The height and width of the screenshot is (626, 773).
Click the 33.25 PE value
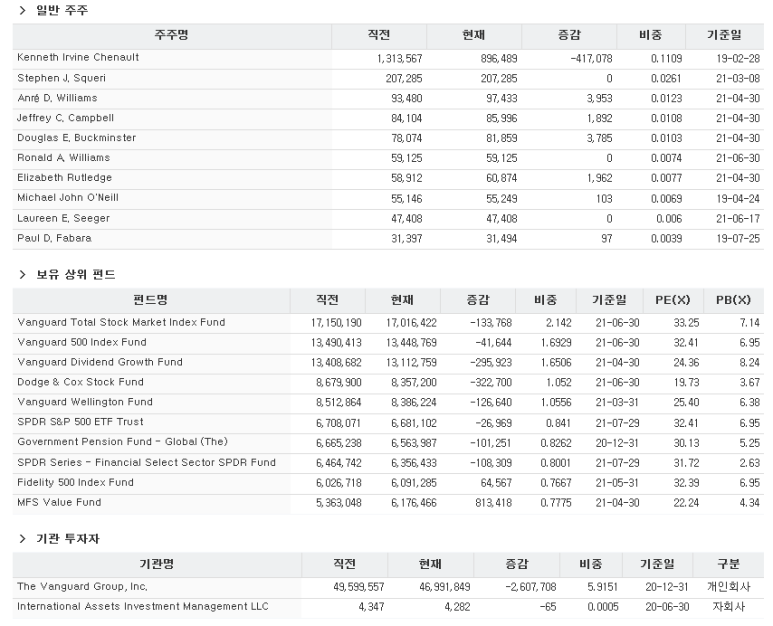686,323
